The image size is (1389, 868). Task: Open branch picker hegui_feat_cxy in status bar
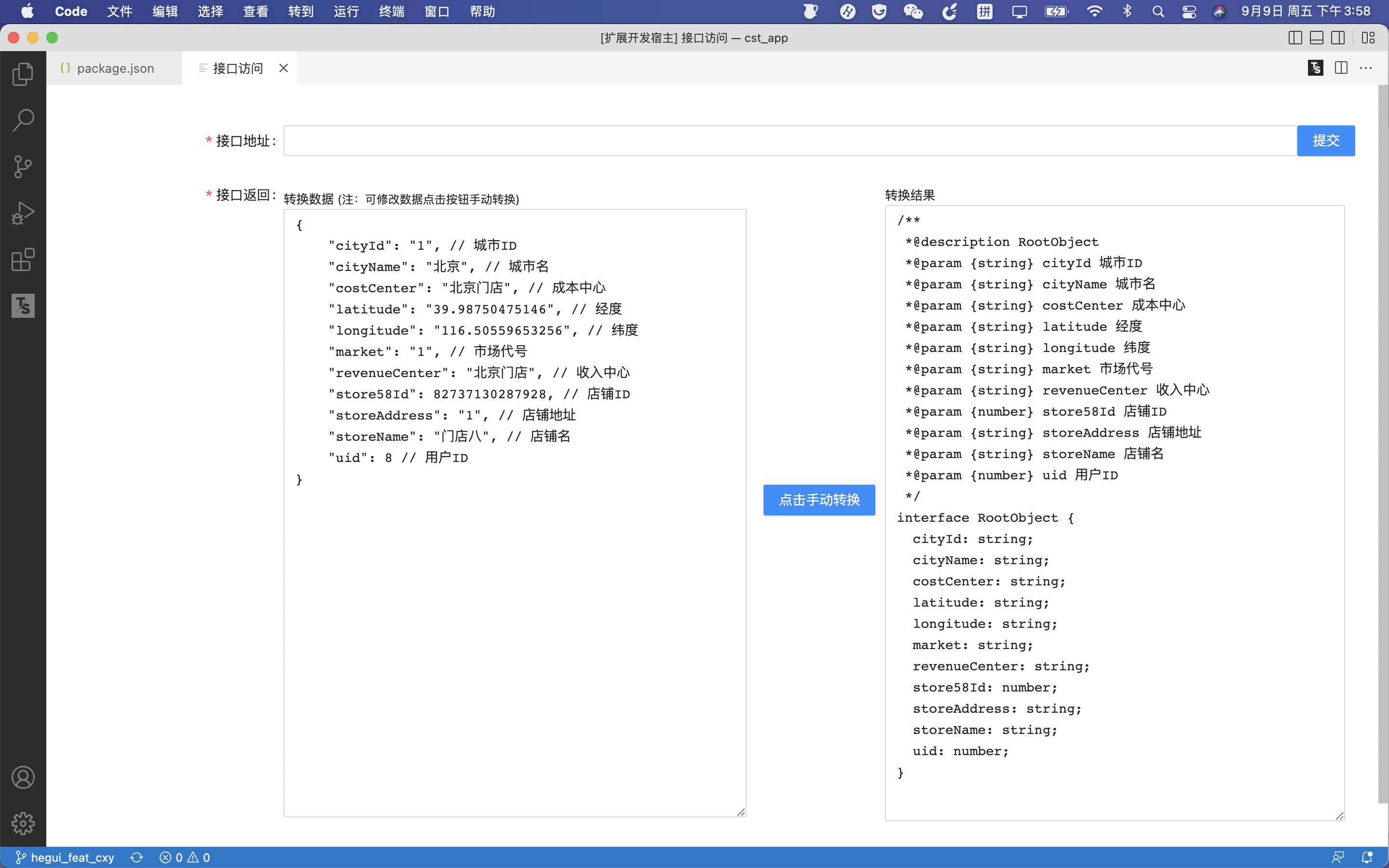65,857
